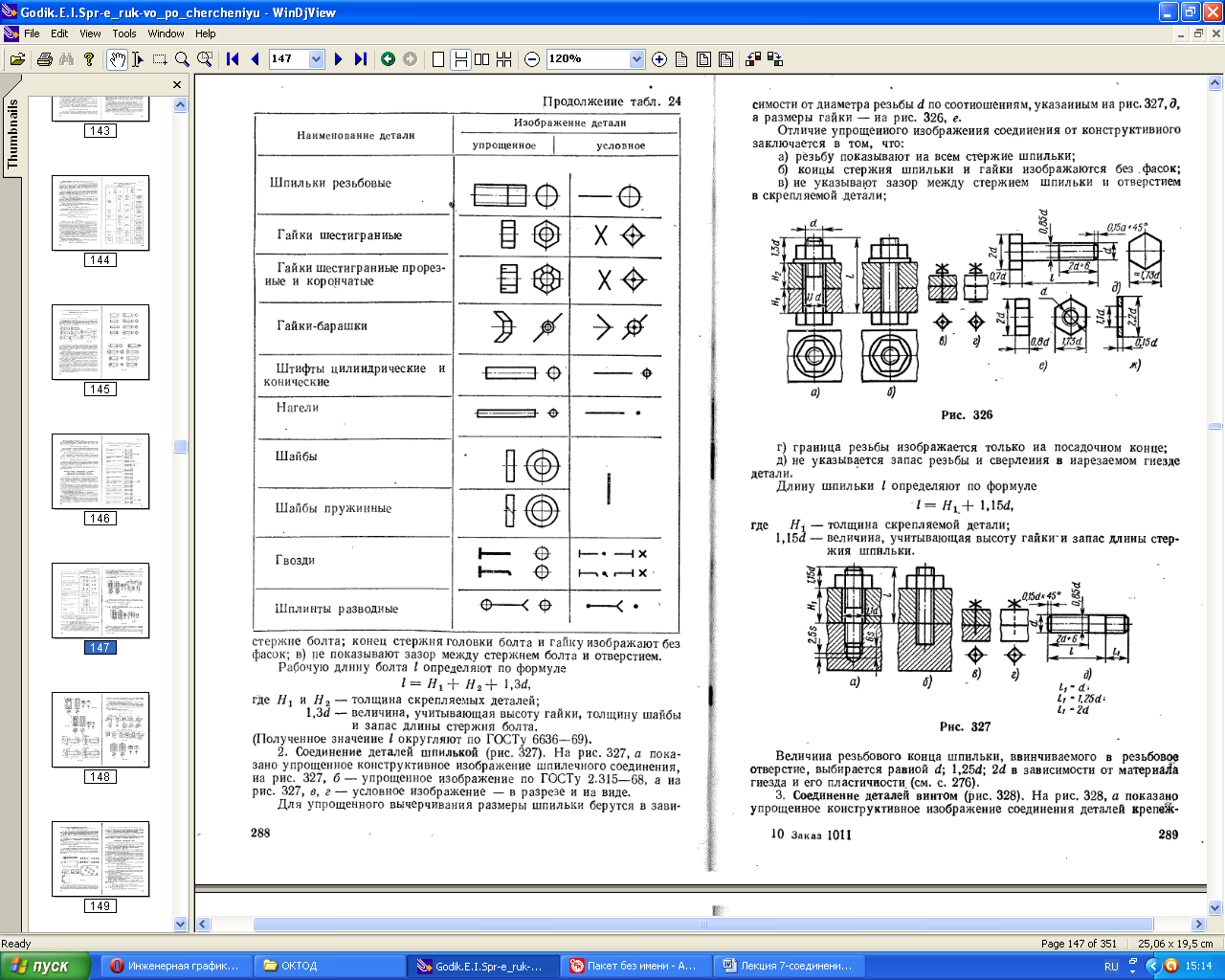Click the rotate left toolbar icon
Viewport: 1225px width, 980px height.
(753, 59)
